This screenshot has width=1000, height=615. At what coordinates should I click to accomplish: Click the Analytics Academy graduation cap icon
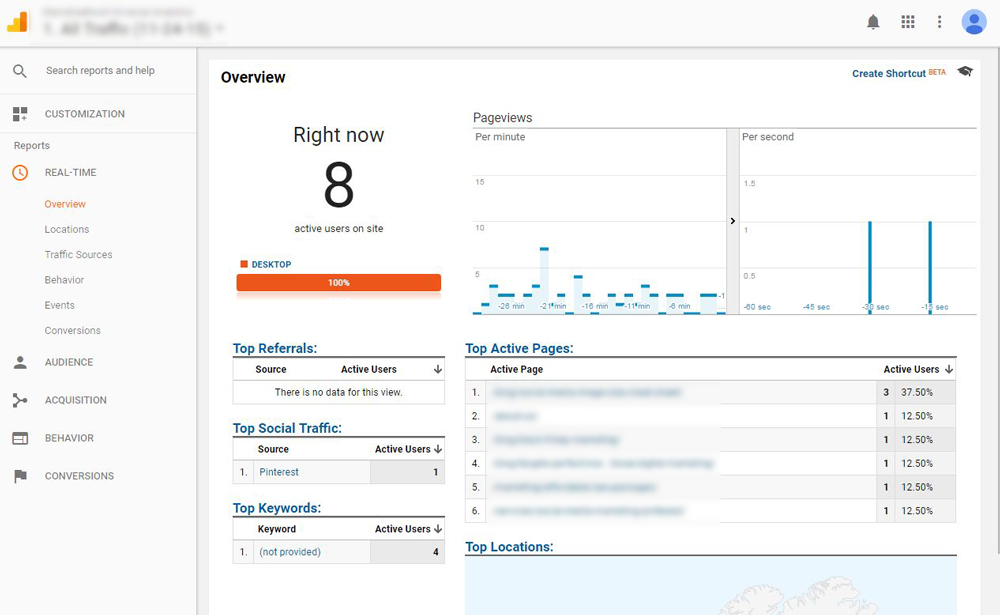pyautogui.click(x=964, y=72)
